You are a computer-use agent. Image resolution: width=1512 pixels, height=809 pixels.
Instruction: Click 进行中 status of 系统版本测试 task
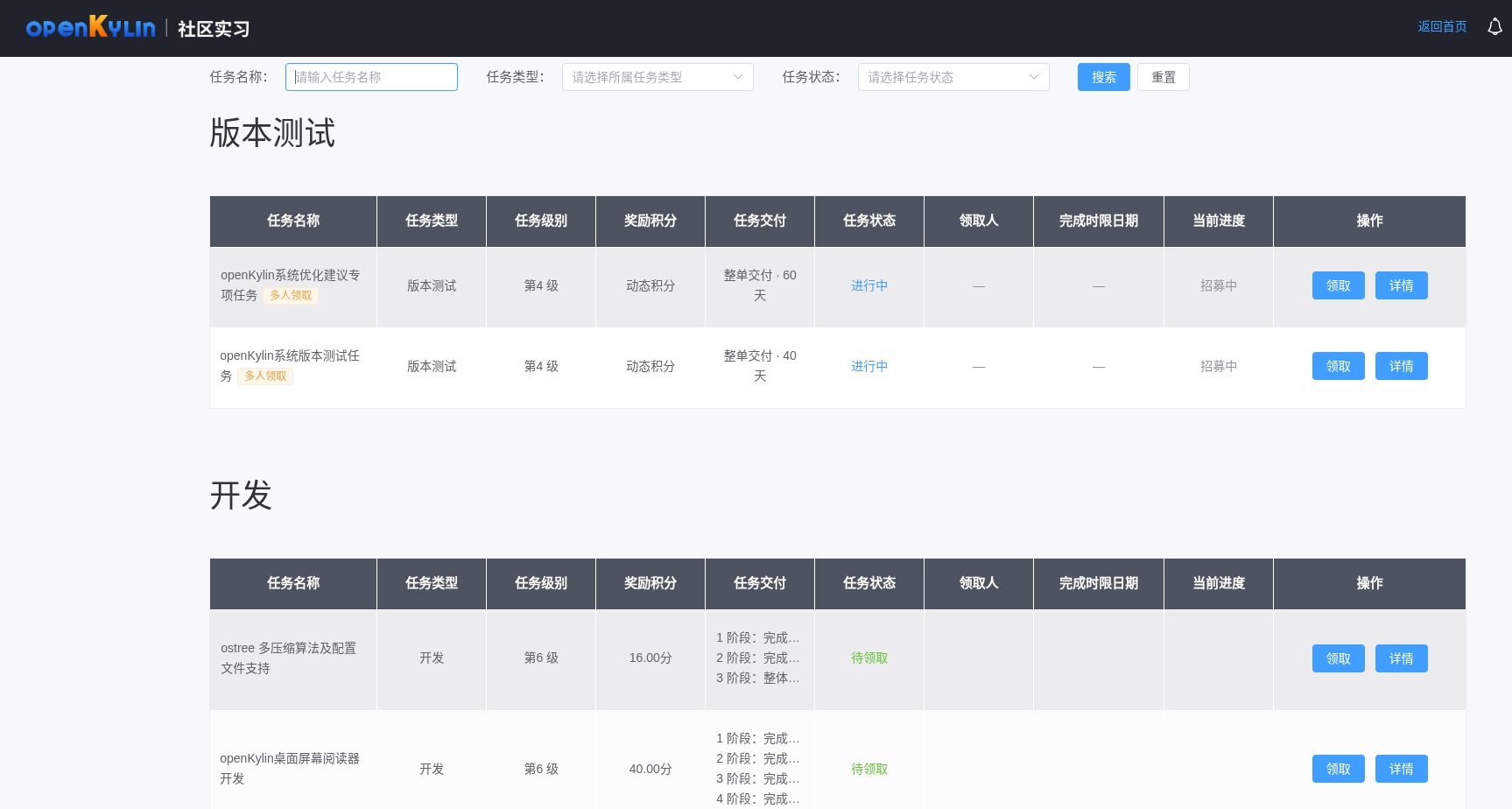pyautogui.click(x=869, y=366)
